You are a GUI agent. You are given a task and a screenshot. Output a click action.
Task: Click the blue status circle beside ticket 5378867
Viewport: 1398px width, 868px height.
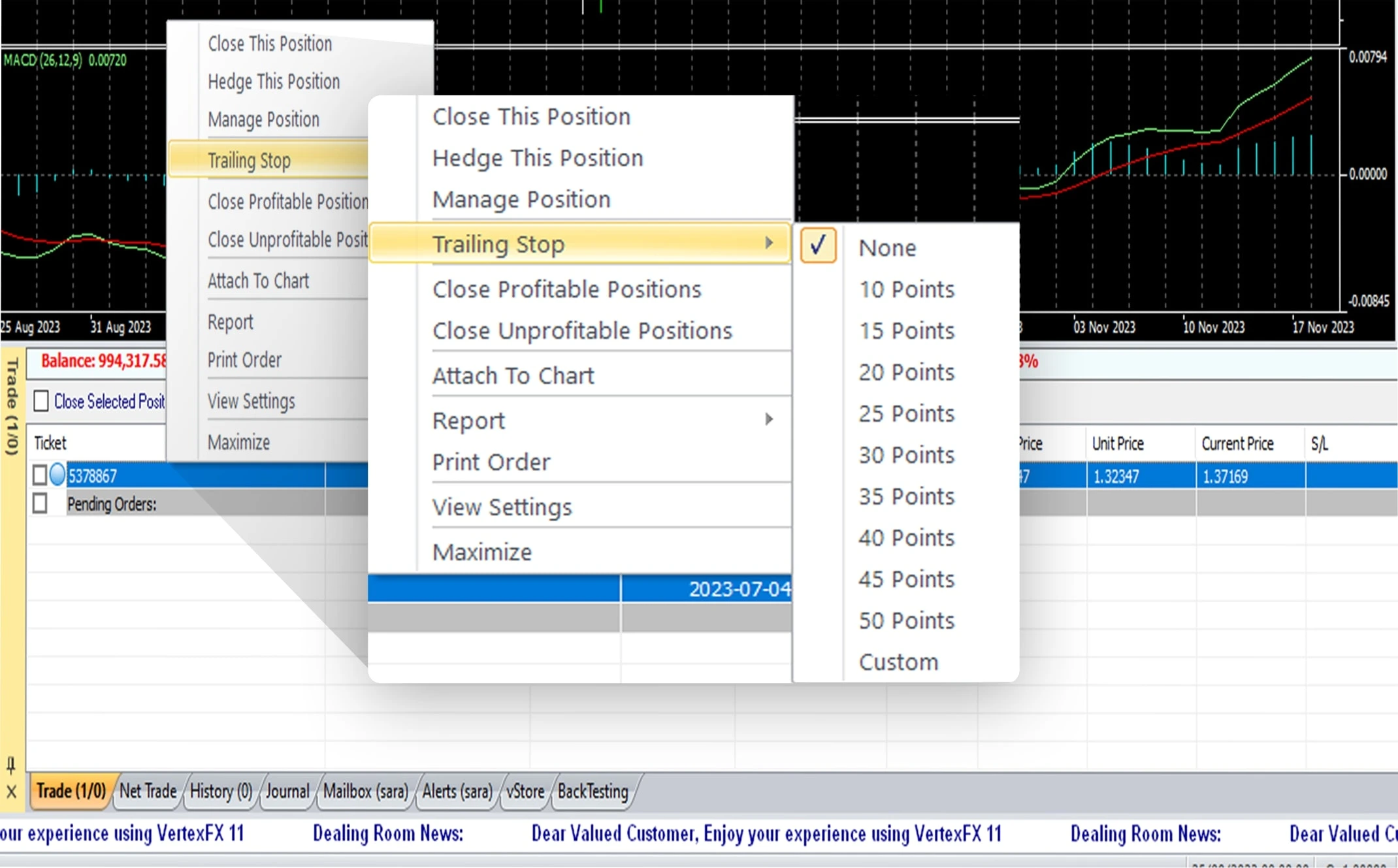pyautogui.click(x=57, y=475)
